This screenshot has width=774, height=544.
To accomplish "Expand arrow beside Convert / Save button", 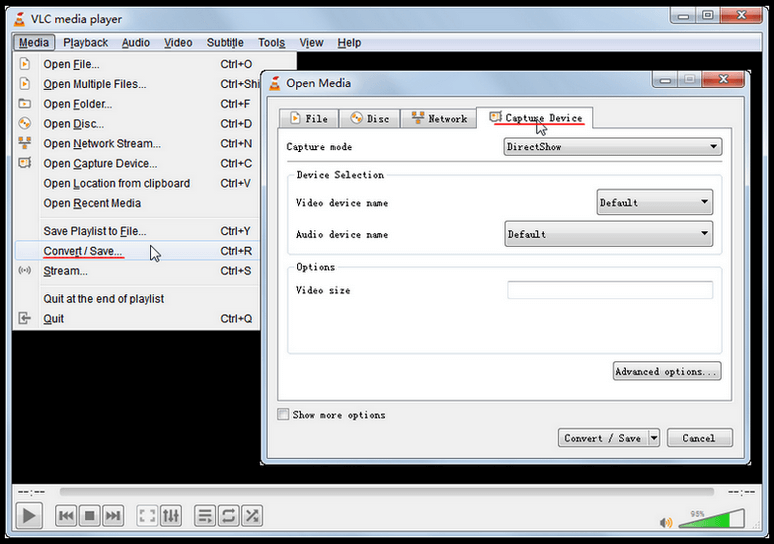I will [x=654, y=438].
